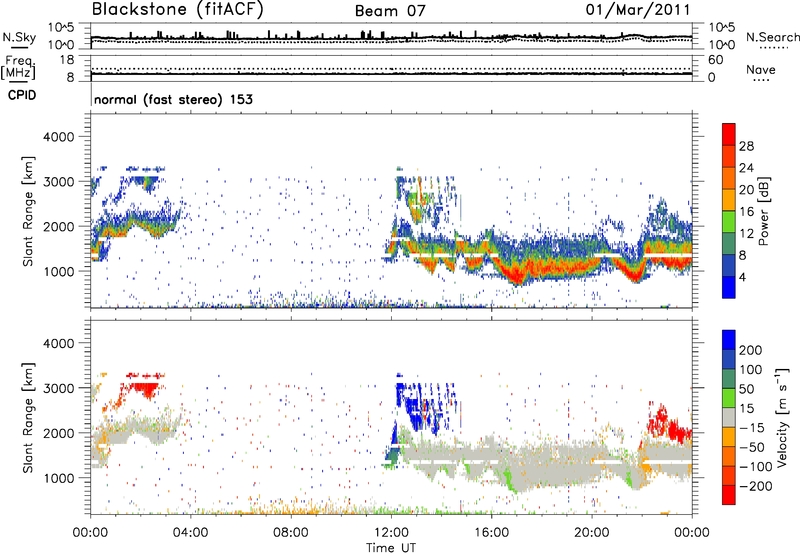800x554 pixels.
Task: Click the rightmost '00:00' time label
Action: (x=692, y=533)
